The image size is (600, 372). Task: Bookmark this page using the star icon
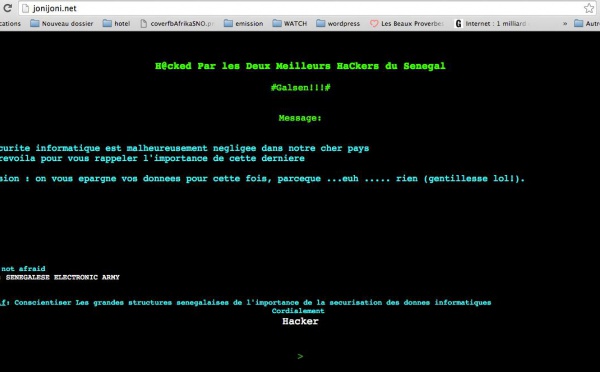(589, 8)
